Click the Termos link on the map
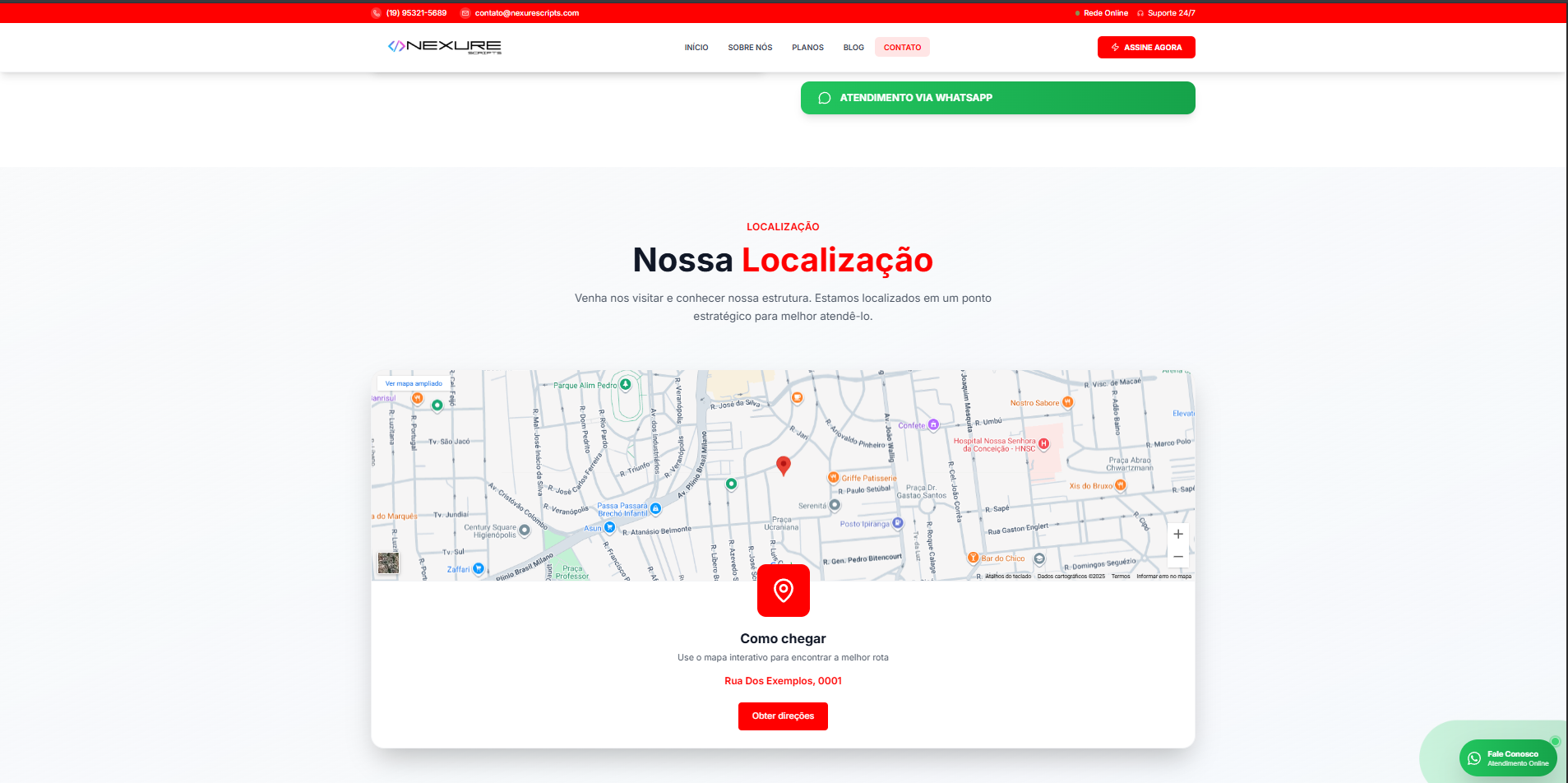Screen dimensions: 1568x783 (x=1121, y=577)
